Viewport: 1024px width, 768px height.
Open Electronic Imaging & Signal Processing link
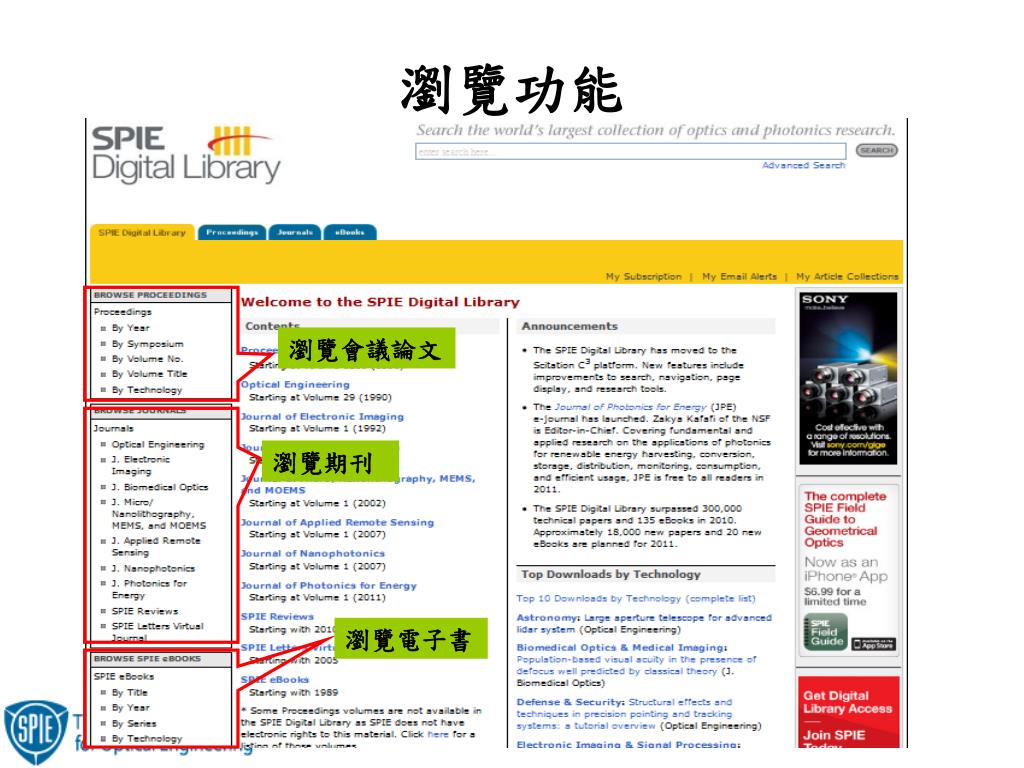[628, 744]
